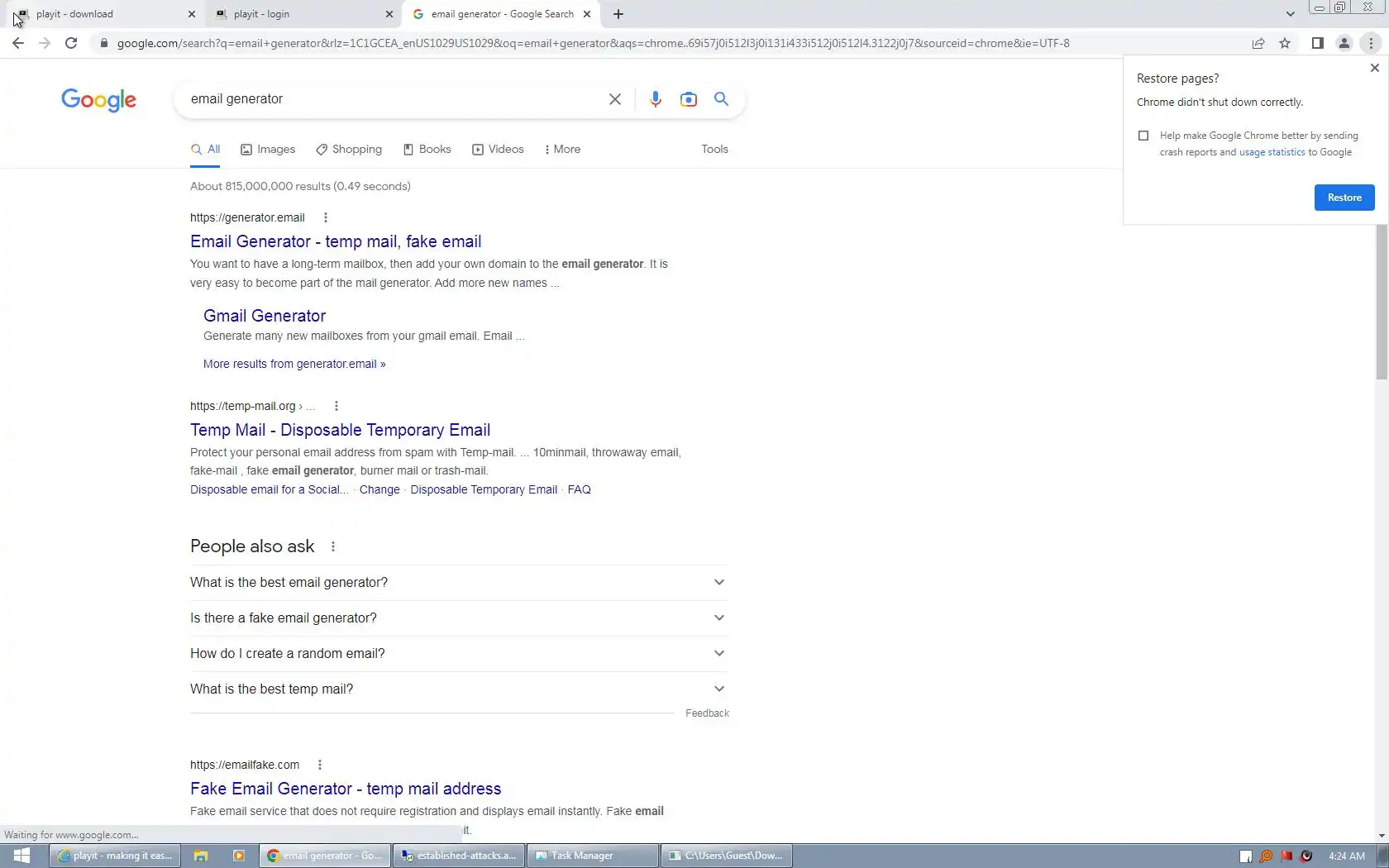
Task: Reload the current page
Action: tap(71, 43)
